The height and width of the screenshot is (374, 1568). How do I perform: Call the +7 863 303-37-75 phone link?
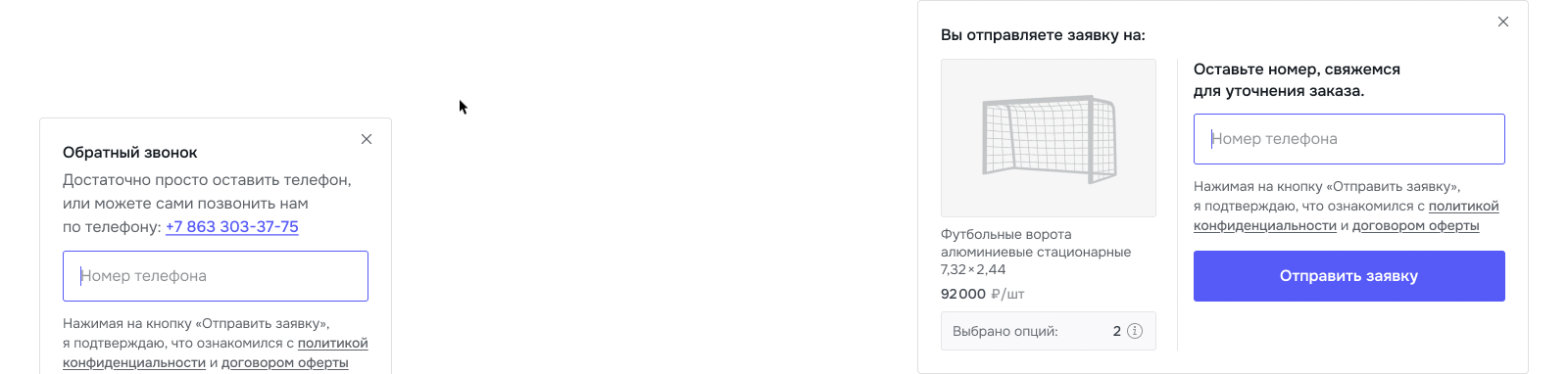[232, 226]
